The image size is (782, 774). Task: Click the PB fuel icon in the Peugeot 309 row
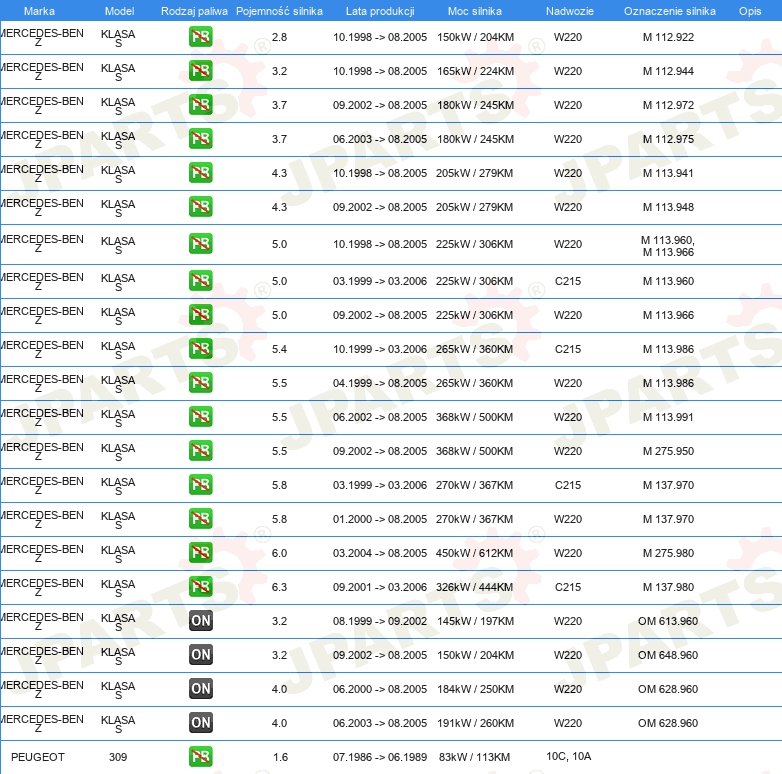click(x=200, y=757)
